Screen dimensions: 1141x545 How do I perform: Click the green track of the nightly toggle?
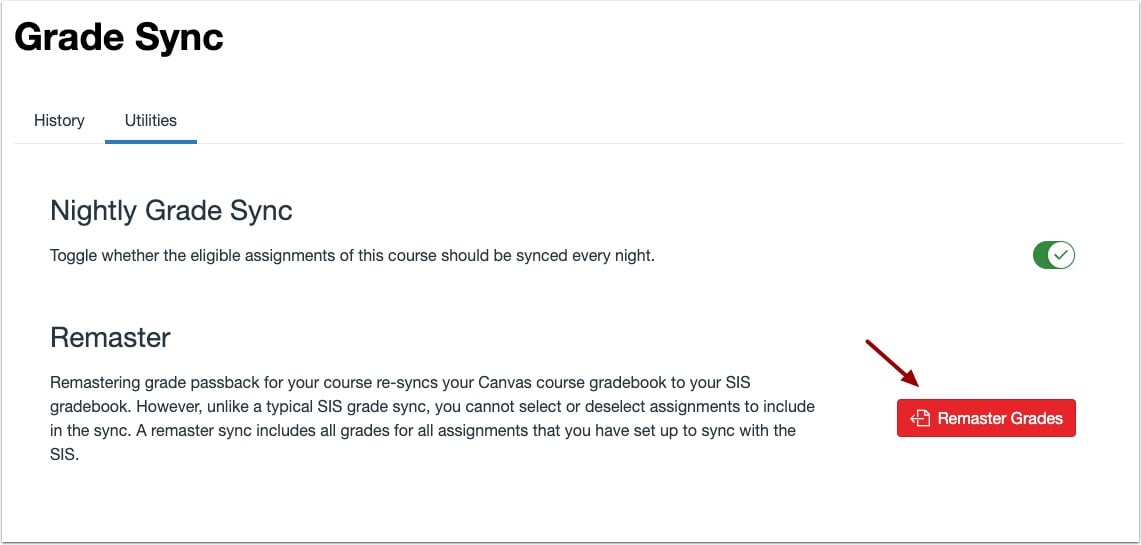(1042, 255)
